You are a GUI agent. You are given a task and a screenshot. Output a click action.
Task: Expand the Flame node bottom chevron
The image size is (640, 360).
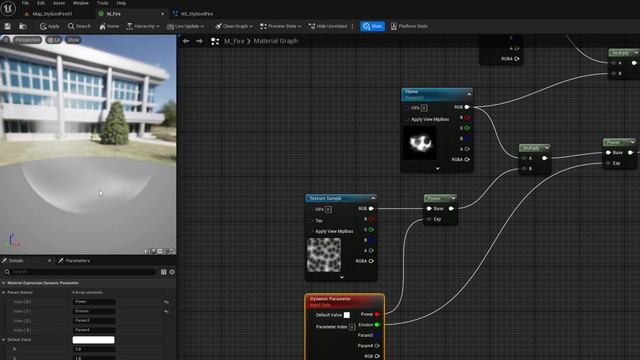[438, 168]
